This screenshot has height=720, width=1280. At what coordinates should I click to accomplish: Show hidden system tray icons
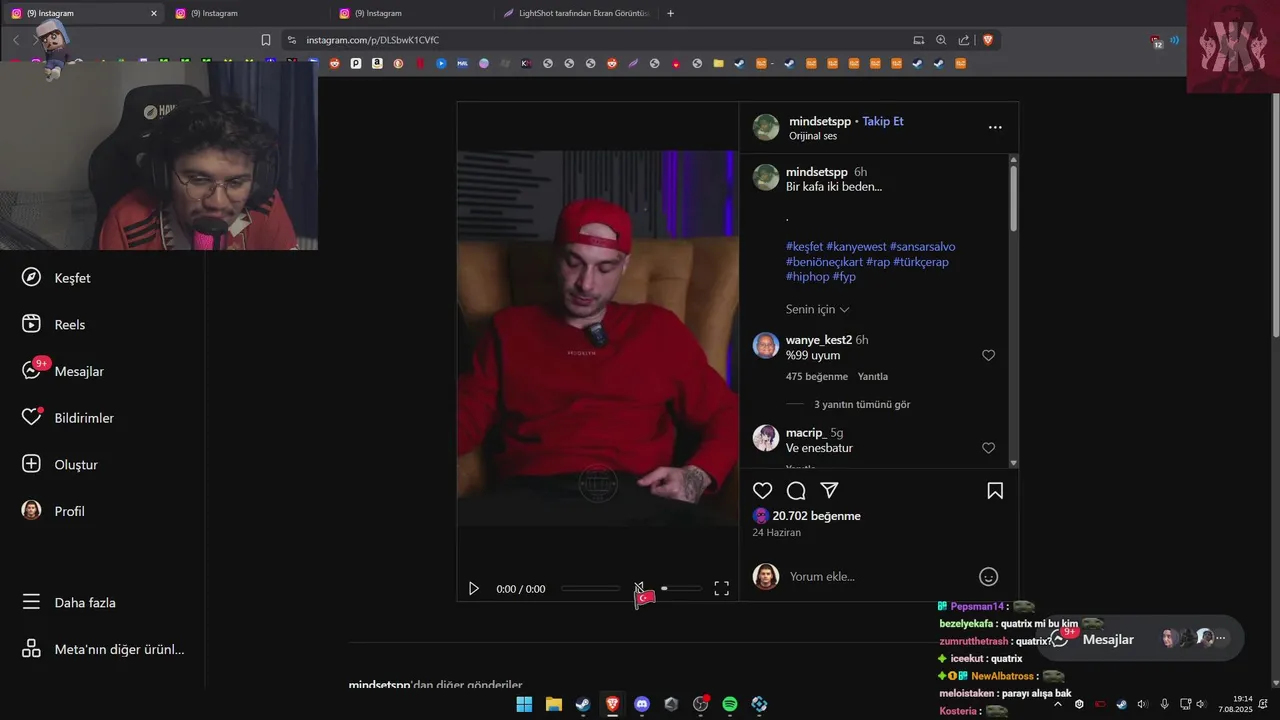tap(1058, 704)
